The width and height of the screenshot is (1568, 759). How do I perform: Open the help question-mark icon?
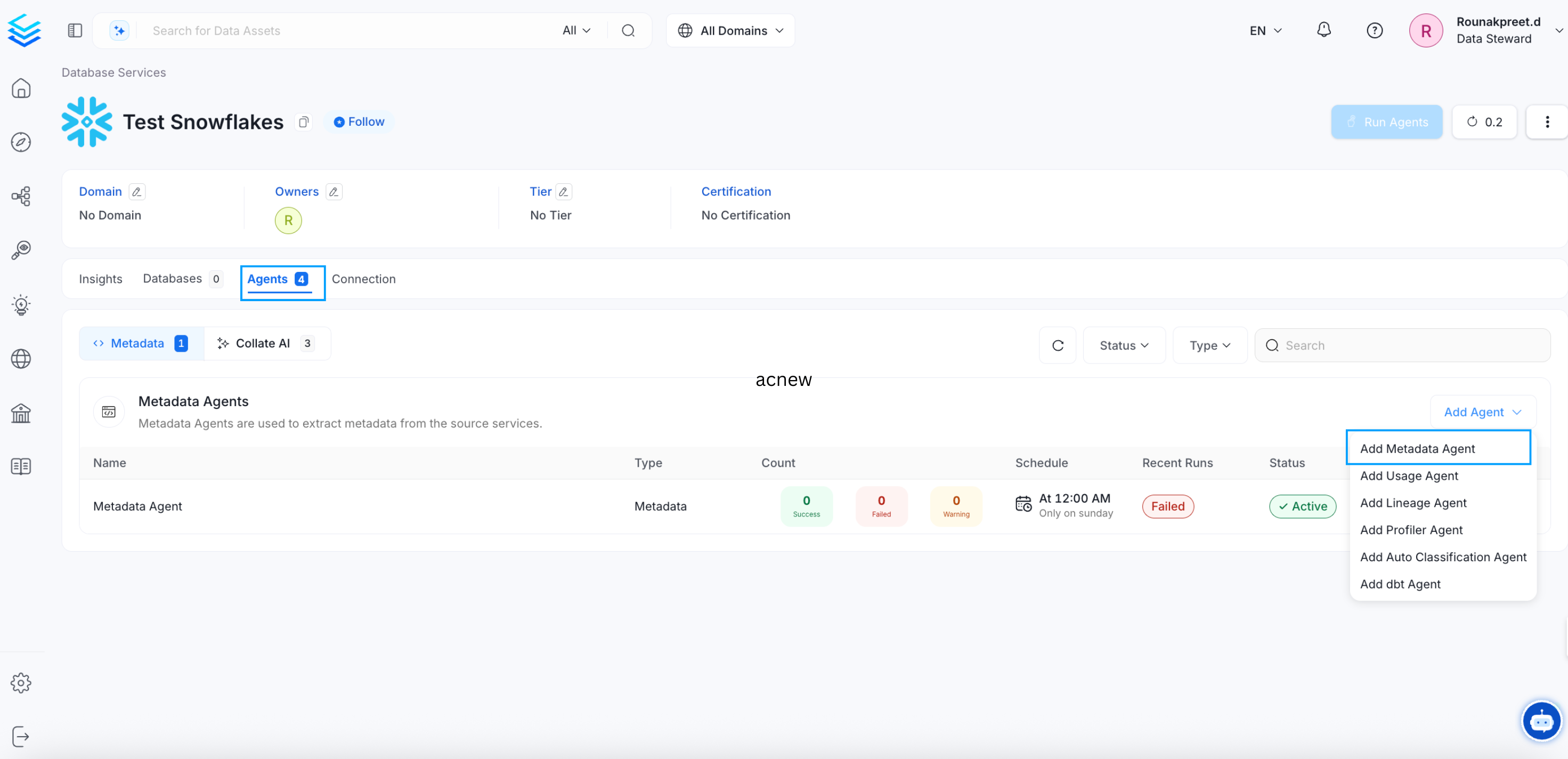pyautogui.click(x=1375, y=30)
